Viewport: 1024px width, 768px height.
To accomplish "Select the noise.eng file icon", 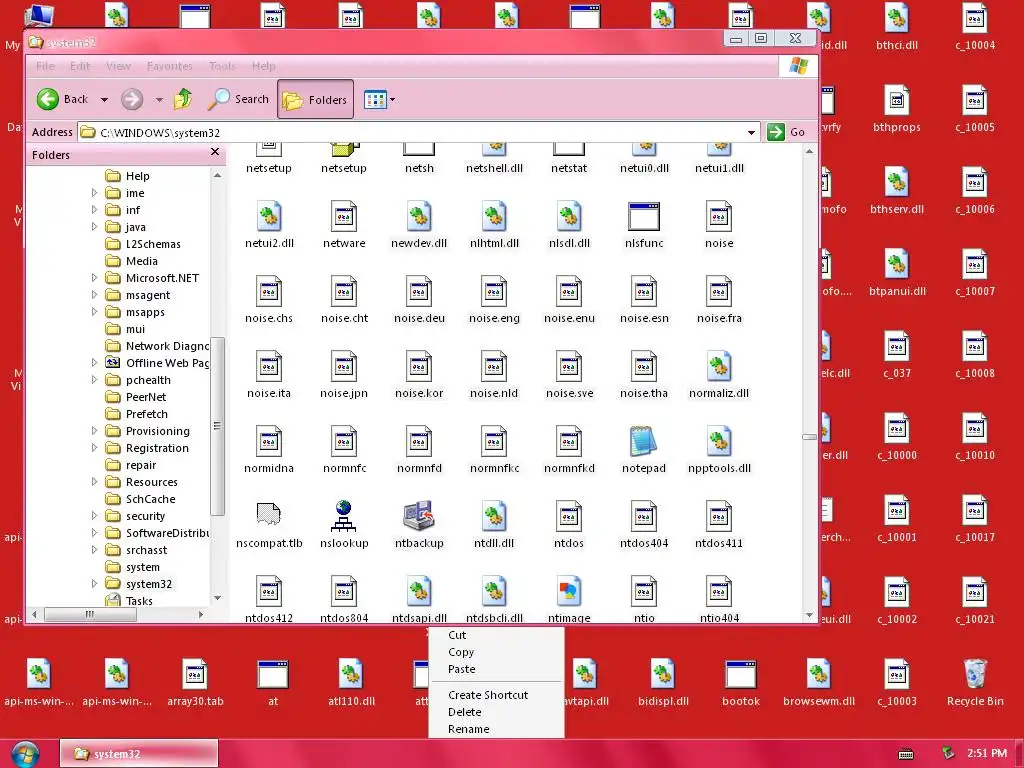I will click(494, 291).
